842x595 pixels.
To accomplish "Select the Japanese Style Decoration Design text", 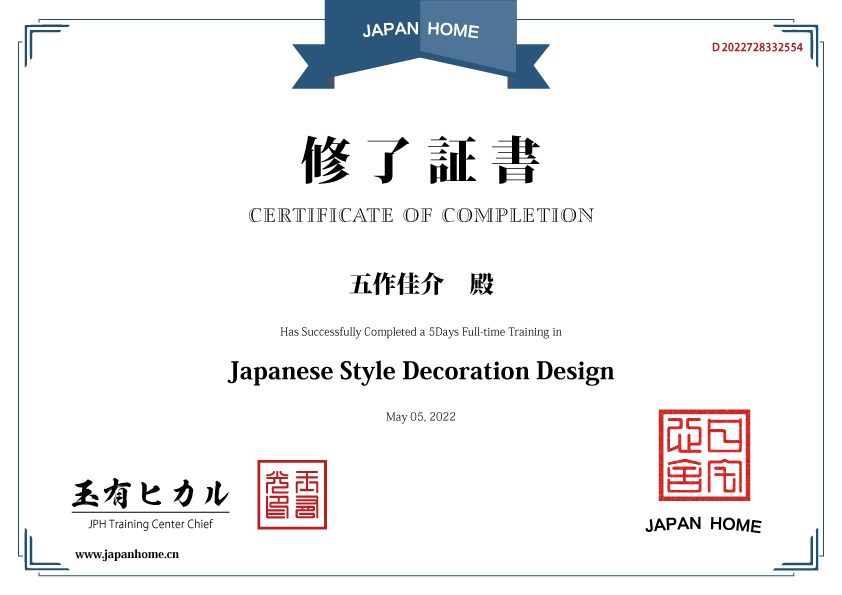I will [421, 371].
